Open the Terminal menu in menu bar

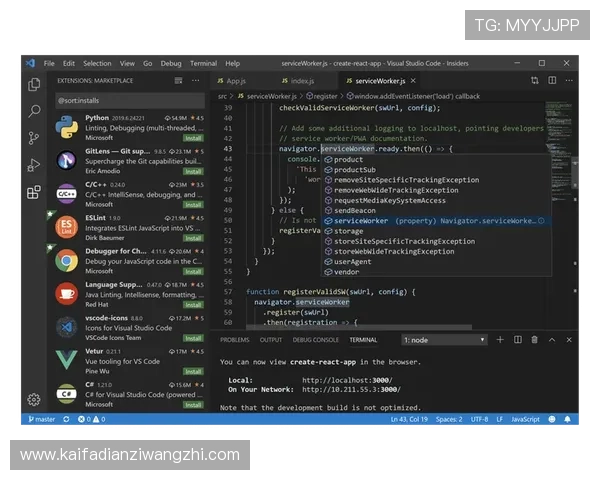click(203, 63)
